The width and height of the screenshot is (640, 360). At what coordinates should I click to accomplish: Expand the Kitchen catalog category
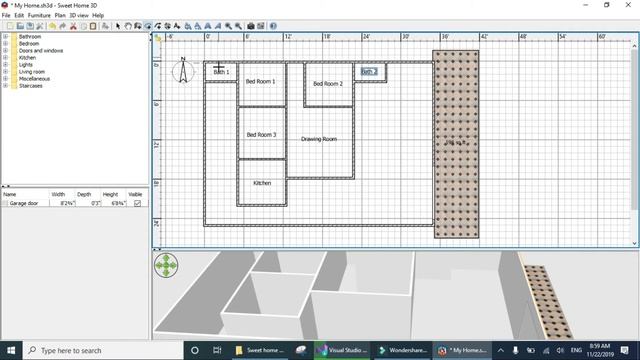pyautogui.click(x=5, y=58)
